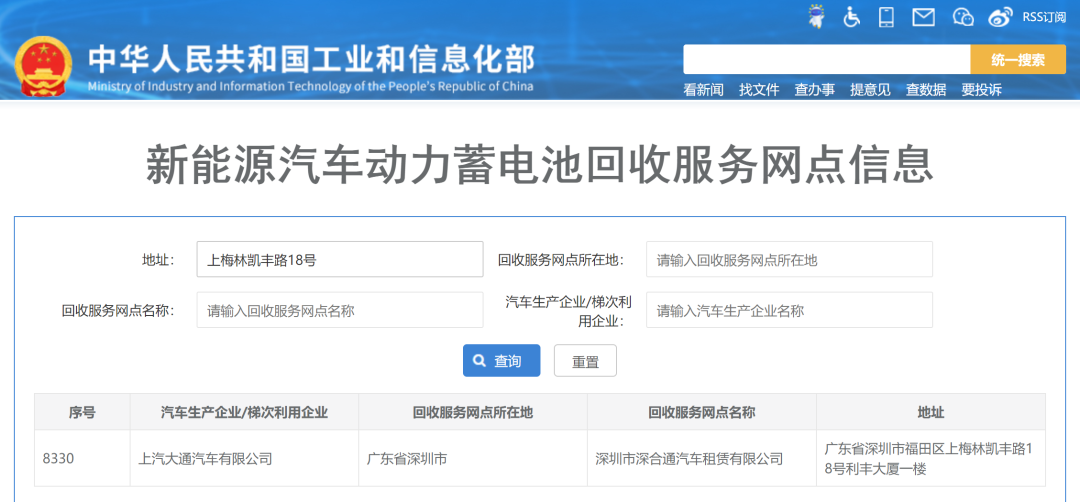Focus the site-wide search box
Image resolution: width=1080 pixels, height=502 pixels.
coord(827,59)
